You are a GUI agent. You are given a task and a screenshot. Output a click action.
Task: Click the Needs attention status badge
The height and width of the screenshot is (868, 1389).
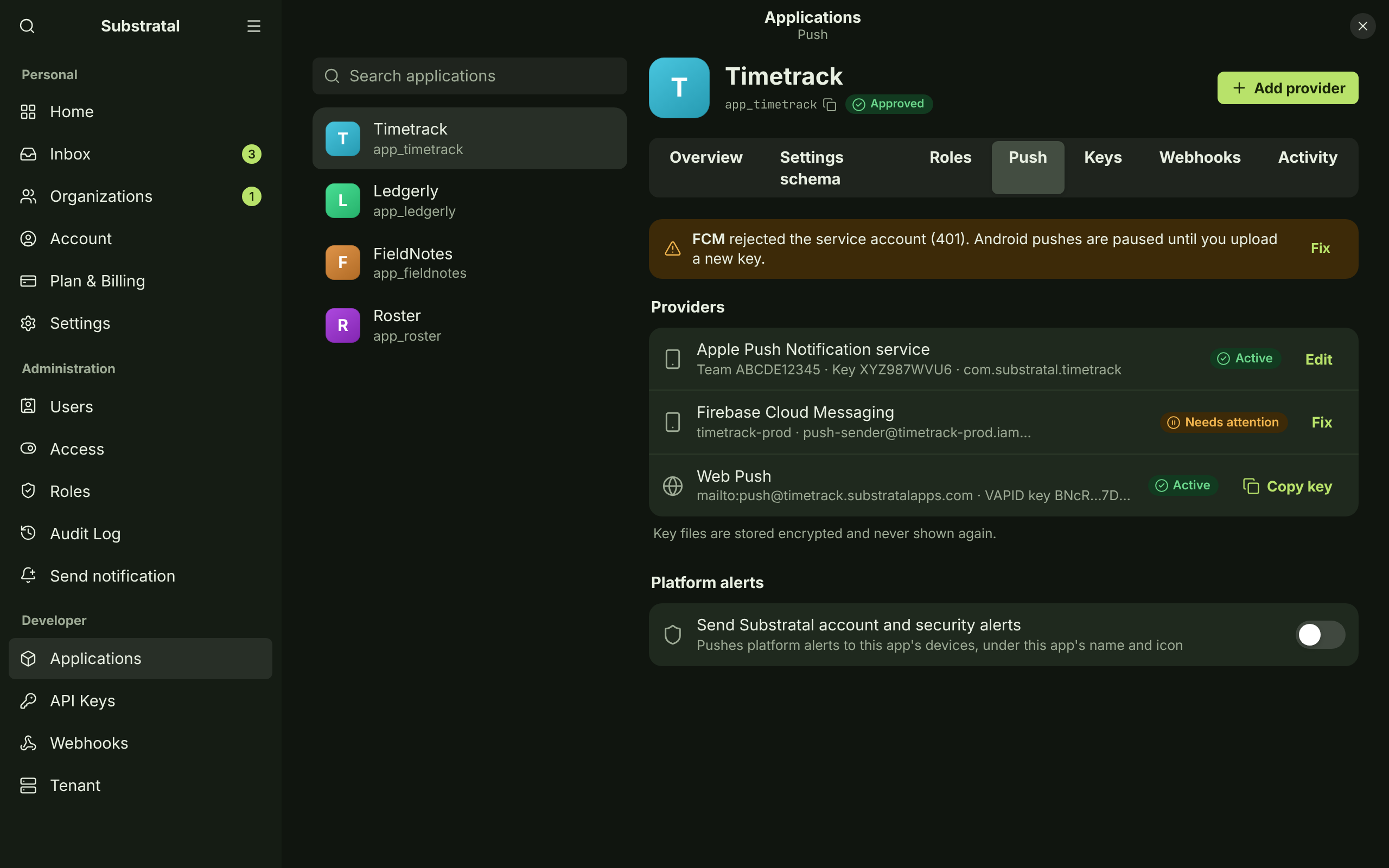(x=1224, y=423)
